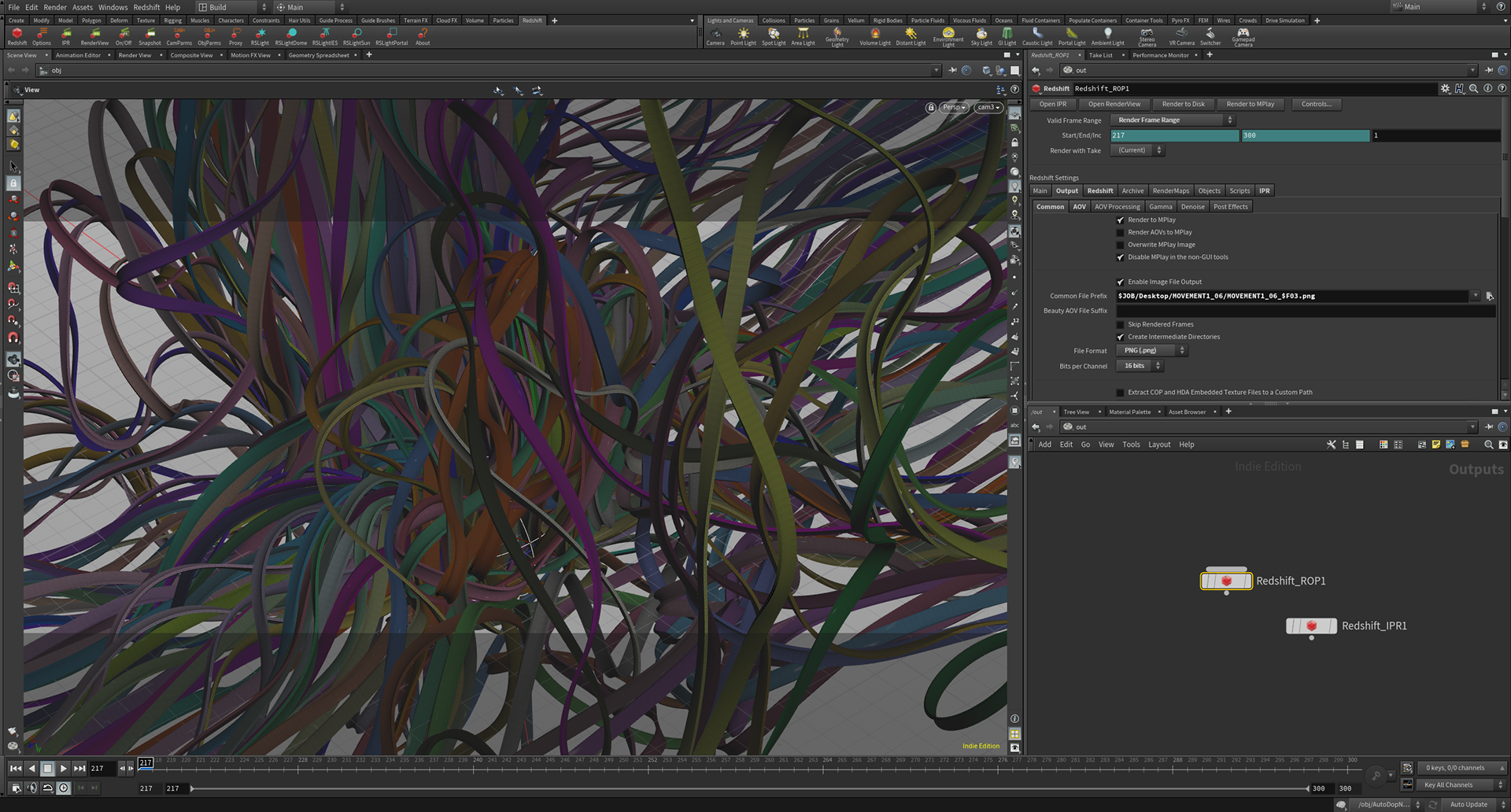Click the Common File Prefix path field
The height and width of the screenshot is (812, 1511).
1293,296
